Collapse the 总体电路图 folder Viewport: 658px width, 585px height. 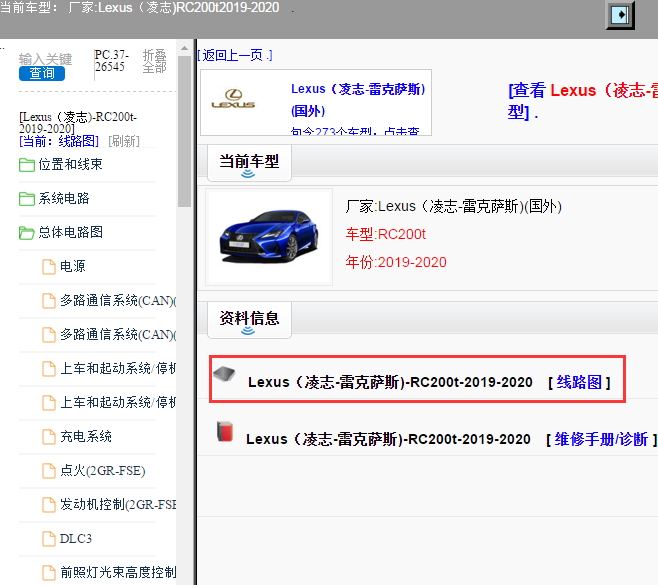(70, 232)
